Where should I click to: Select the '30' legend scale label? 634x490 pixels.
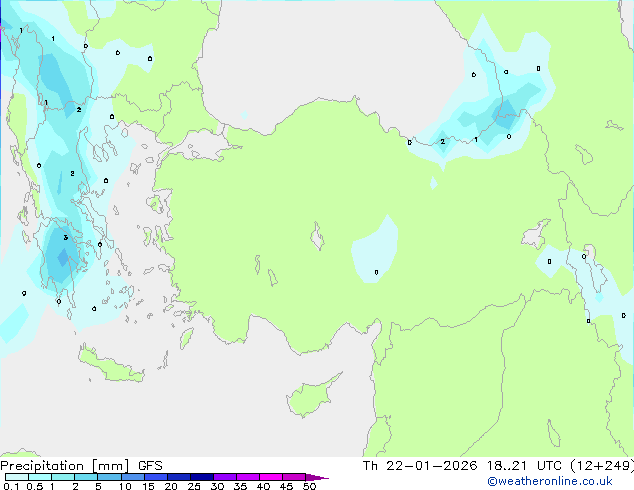(217, 486)
